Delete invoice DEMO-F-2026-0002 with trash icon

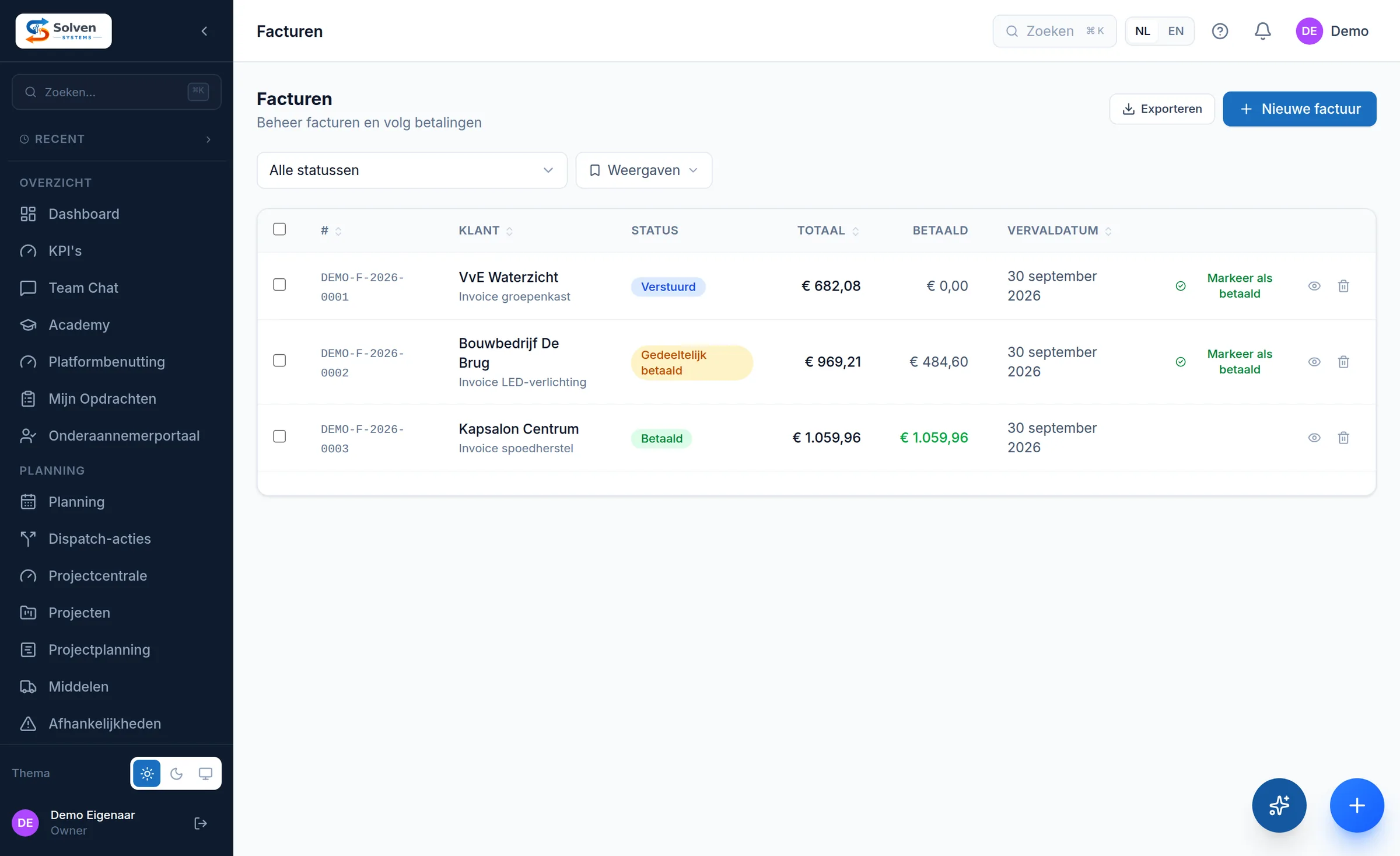click(1343, 362)
